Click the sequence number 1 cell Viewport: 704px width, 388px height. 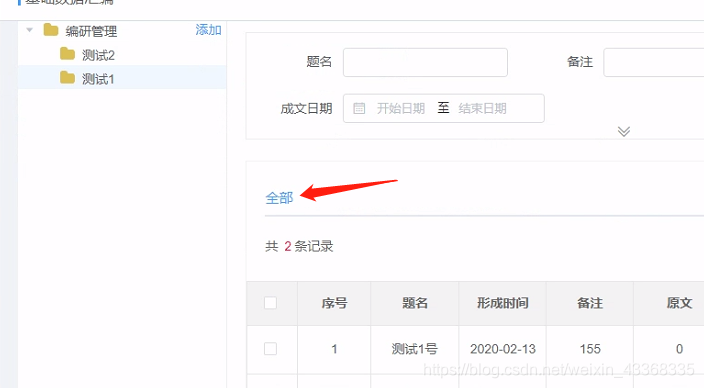point(334,349)
